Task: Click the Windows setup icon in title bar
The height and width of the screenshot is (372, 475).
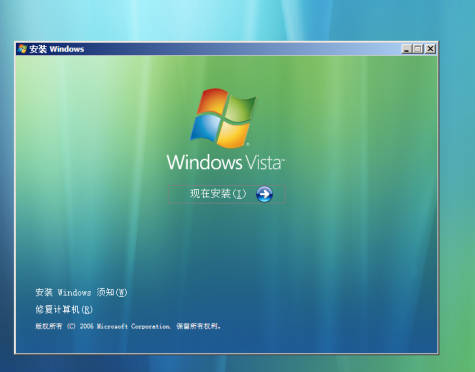Action: tap(22, 49)
